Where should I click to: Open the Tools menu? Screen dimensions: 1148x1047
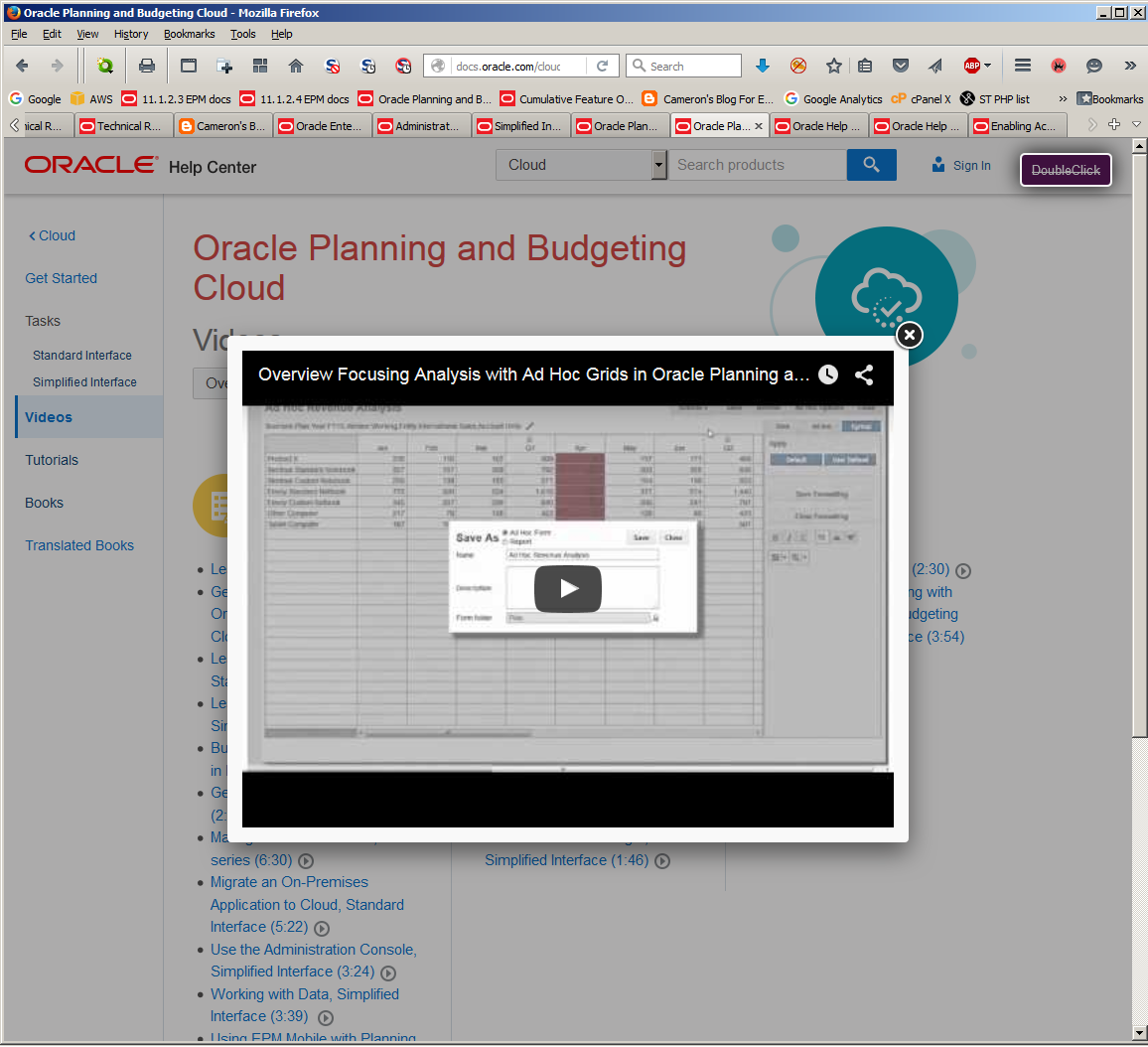pyautogui.click(x=242, y=34)
